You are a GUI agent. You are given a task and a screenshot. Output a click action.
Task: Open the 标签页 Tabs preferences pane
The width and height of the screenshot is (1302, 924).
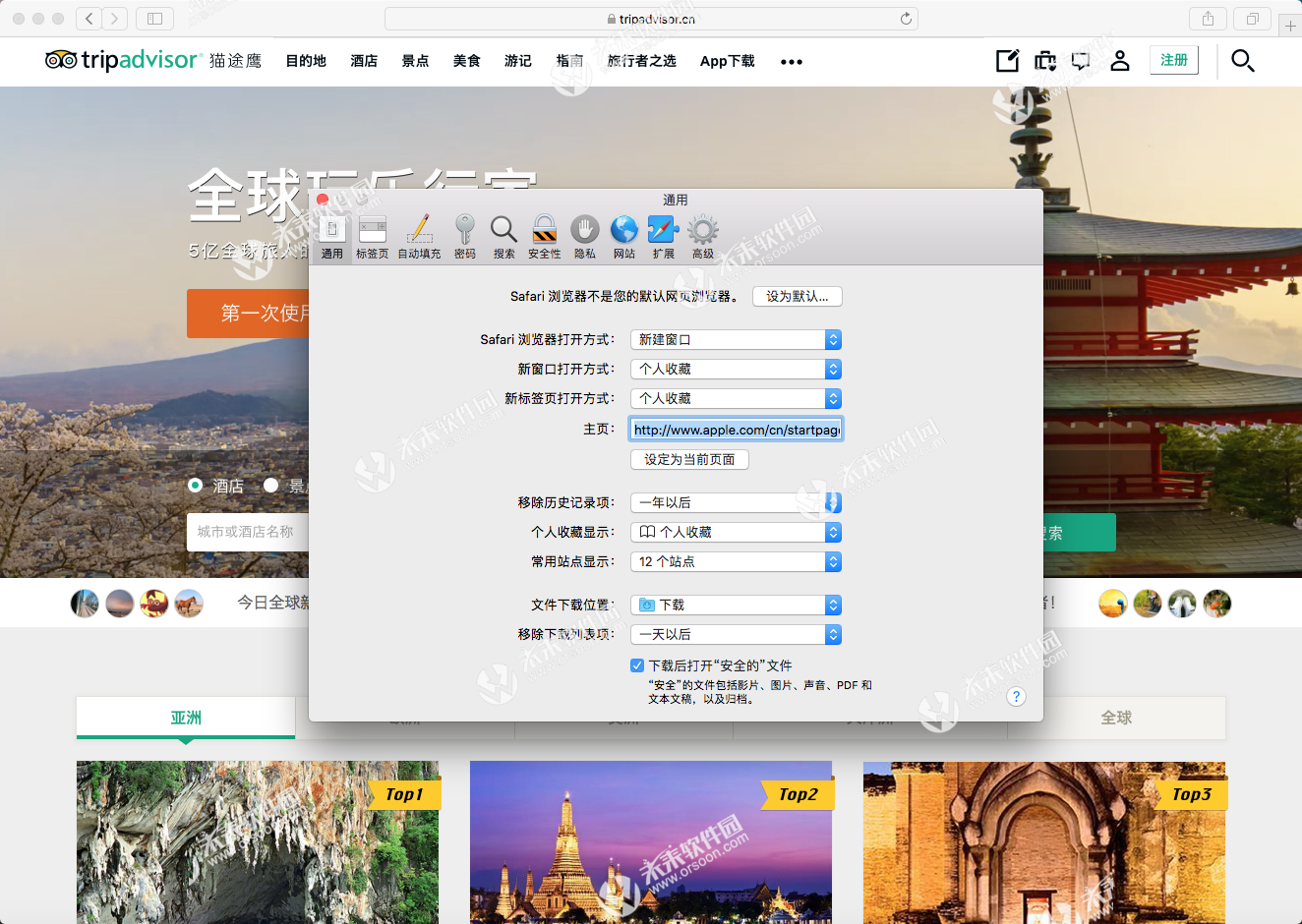click(372, 238)
